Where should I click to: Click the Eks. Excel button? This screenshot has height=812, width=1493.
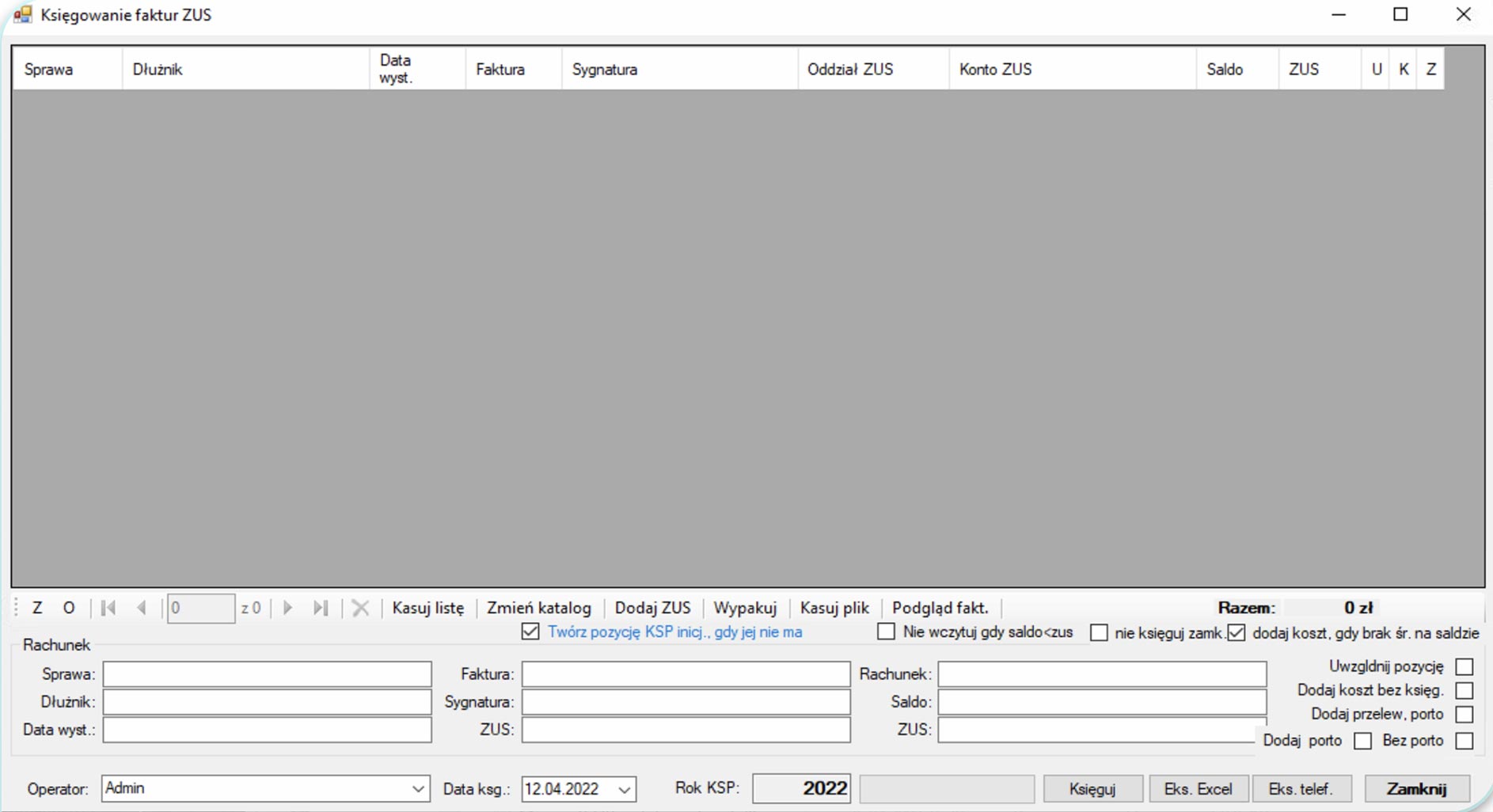(1198, 789)
